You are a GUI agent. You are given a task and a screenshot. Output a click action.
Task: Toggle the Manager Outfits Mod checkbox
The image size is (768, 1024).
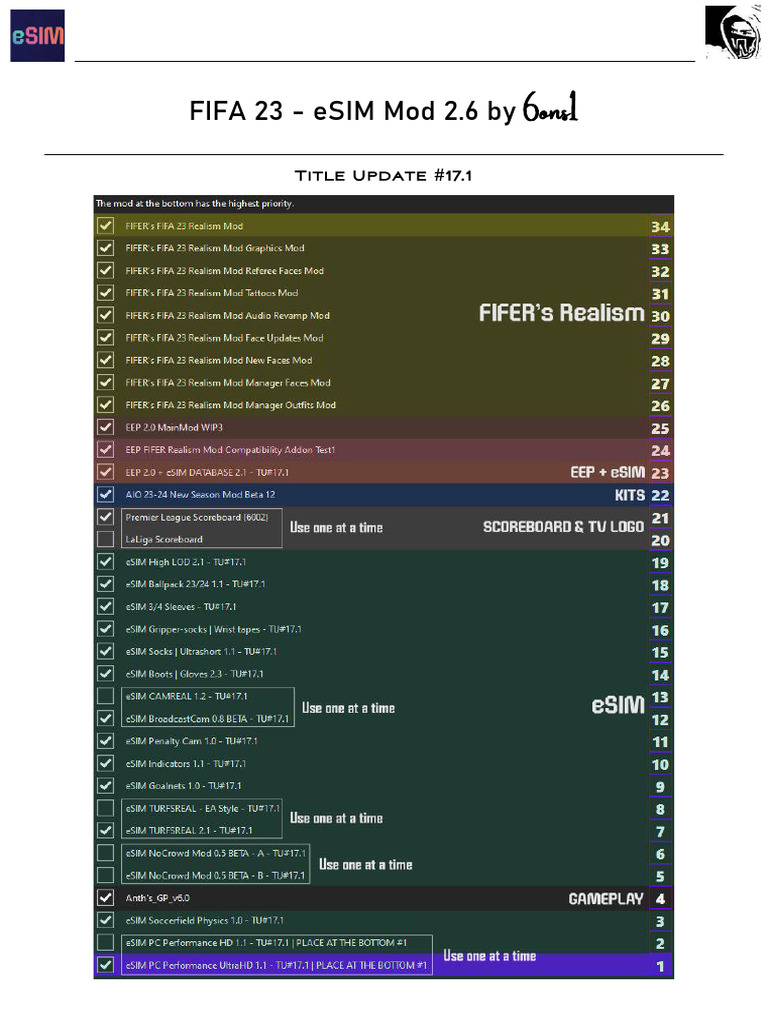coord(105,405)
